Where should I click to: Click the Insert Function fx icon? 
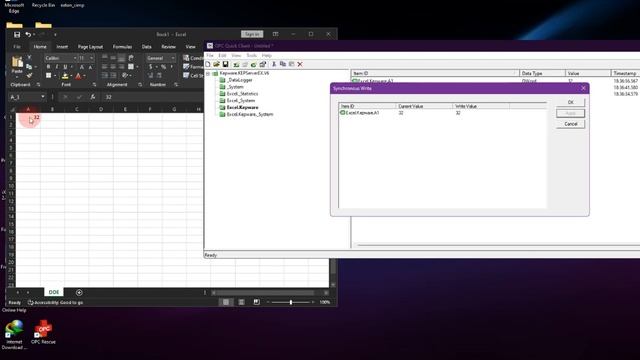pos(93,97)
